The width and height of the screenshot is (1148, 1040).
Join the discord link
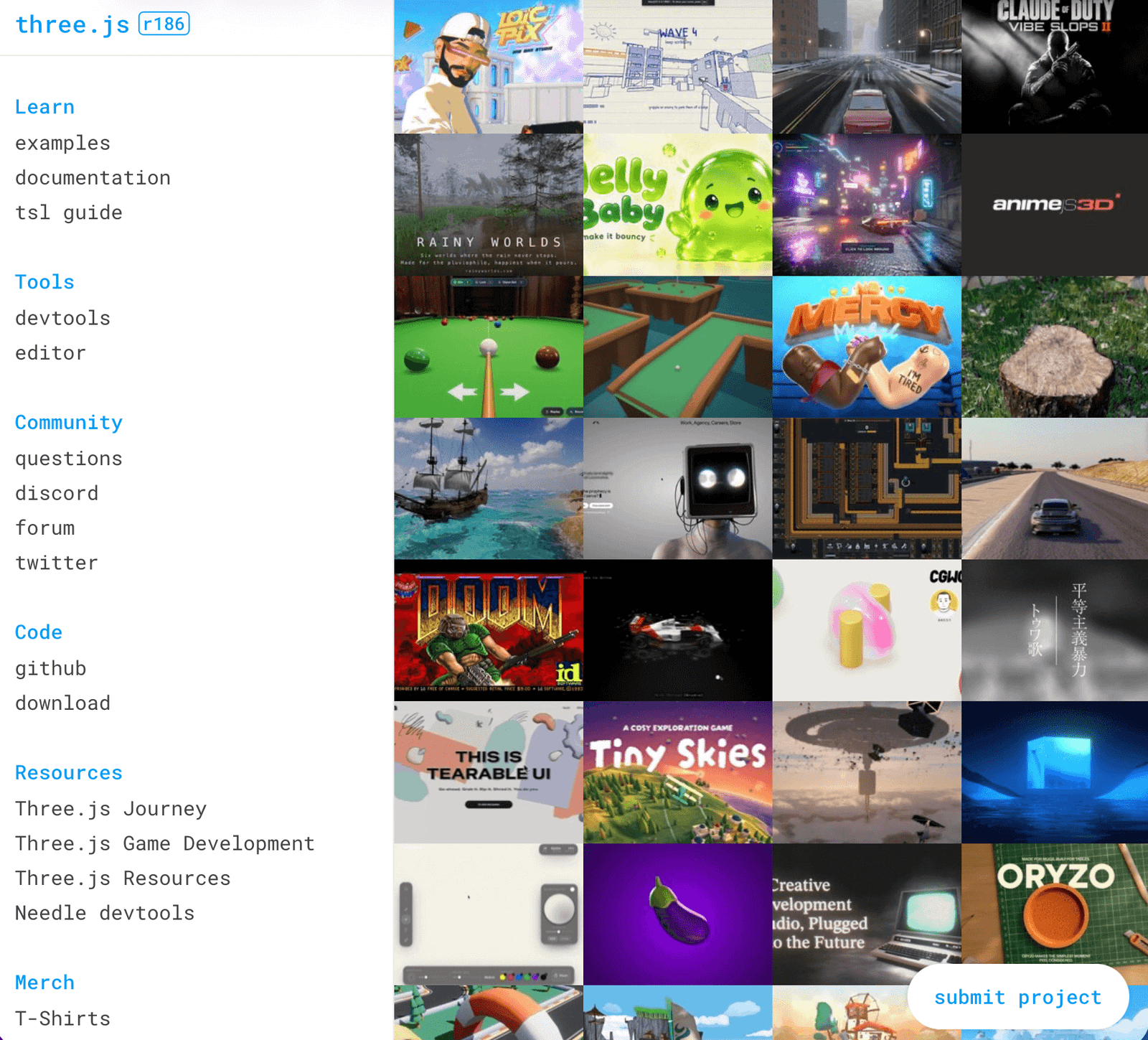point(57,493)
